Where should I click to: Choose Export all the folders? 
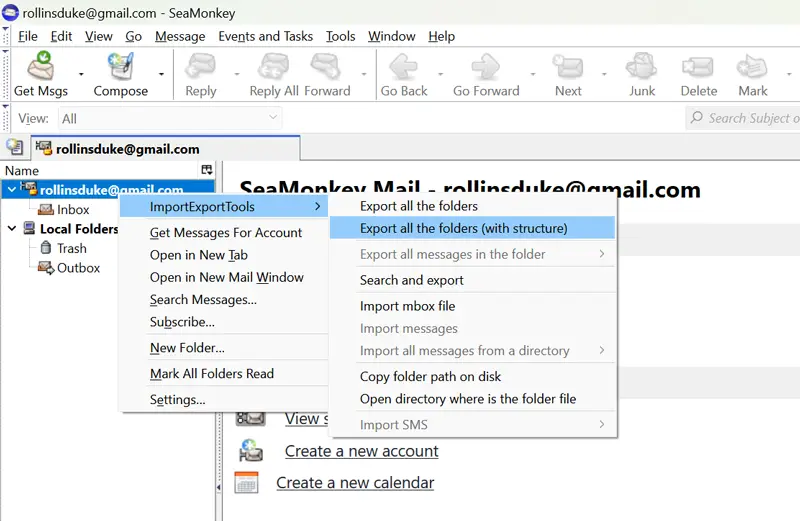coord(472,206)
